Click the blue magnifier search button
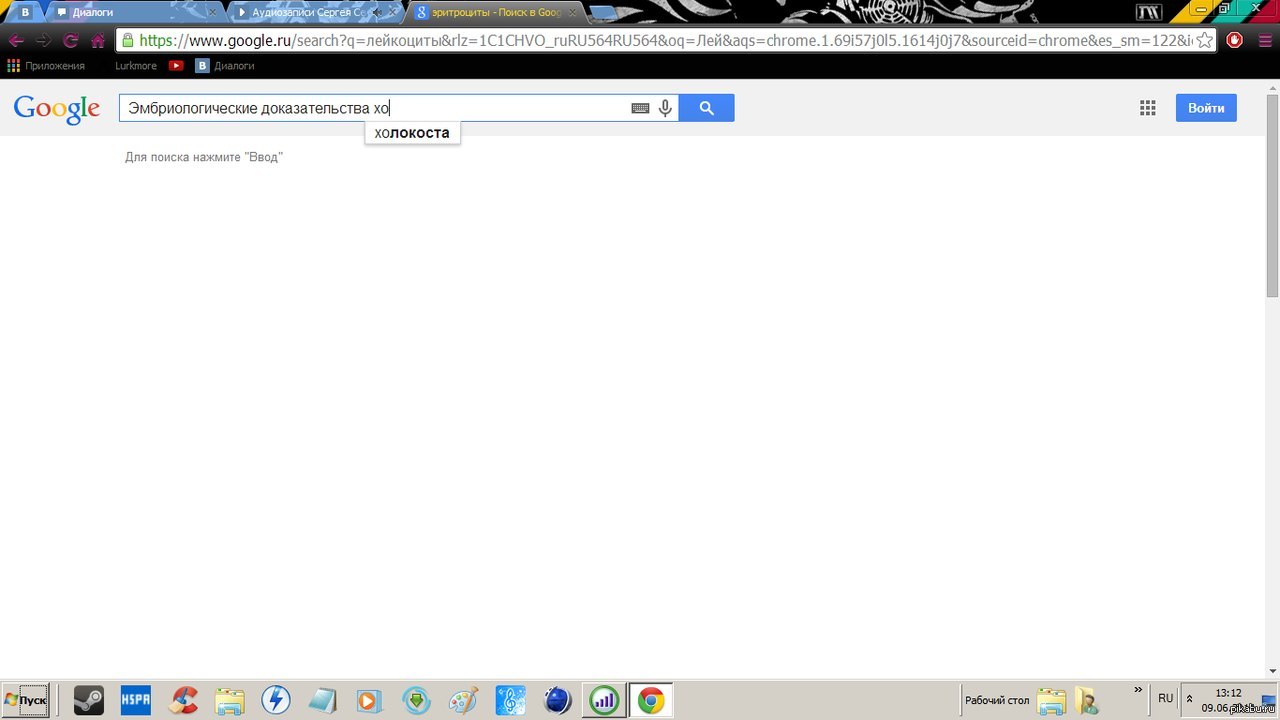 pos(706,108)
